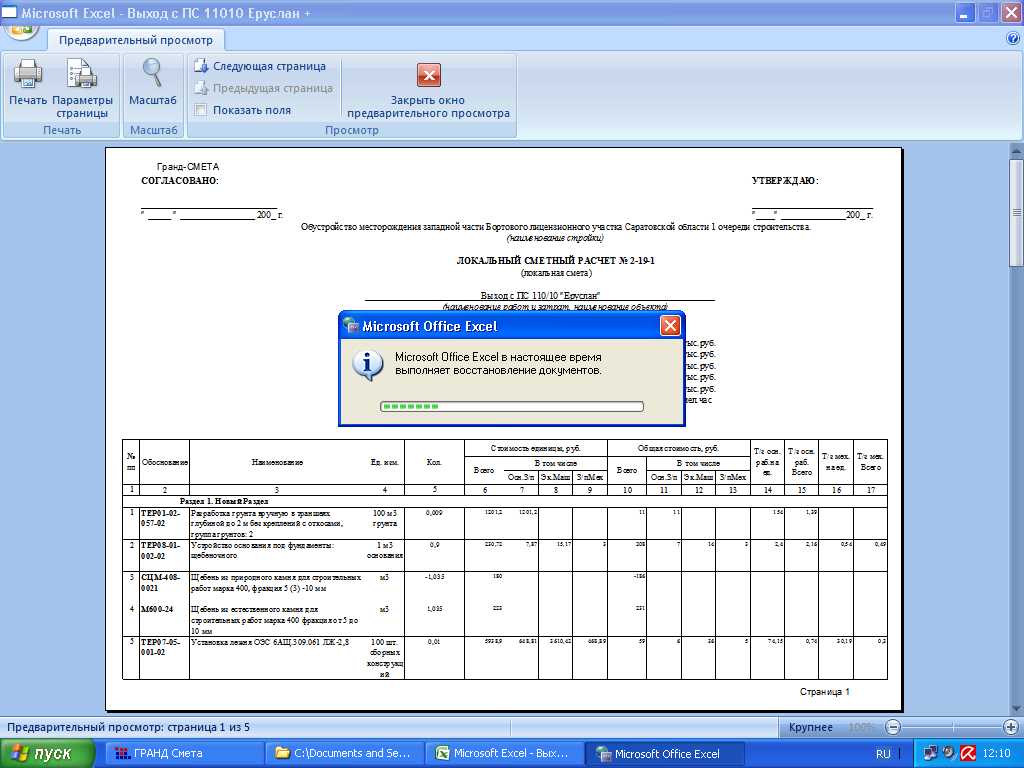Click the red Kaspersky tray icon
The width and height of the screenshot is (1024, 768).
coord(968,754)
